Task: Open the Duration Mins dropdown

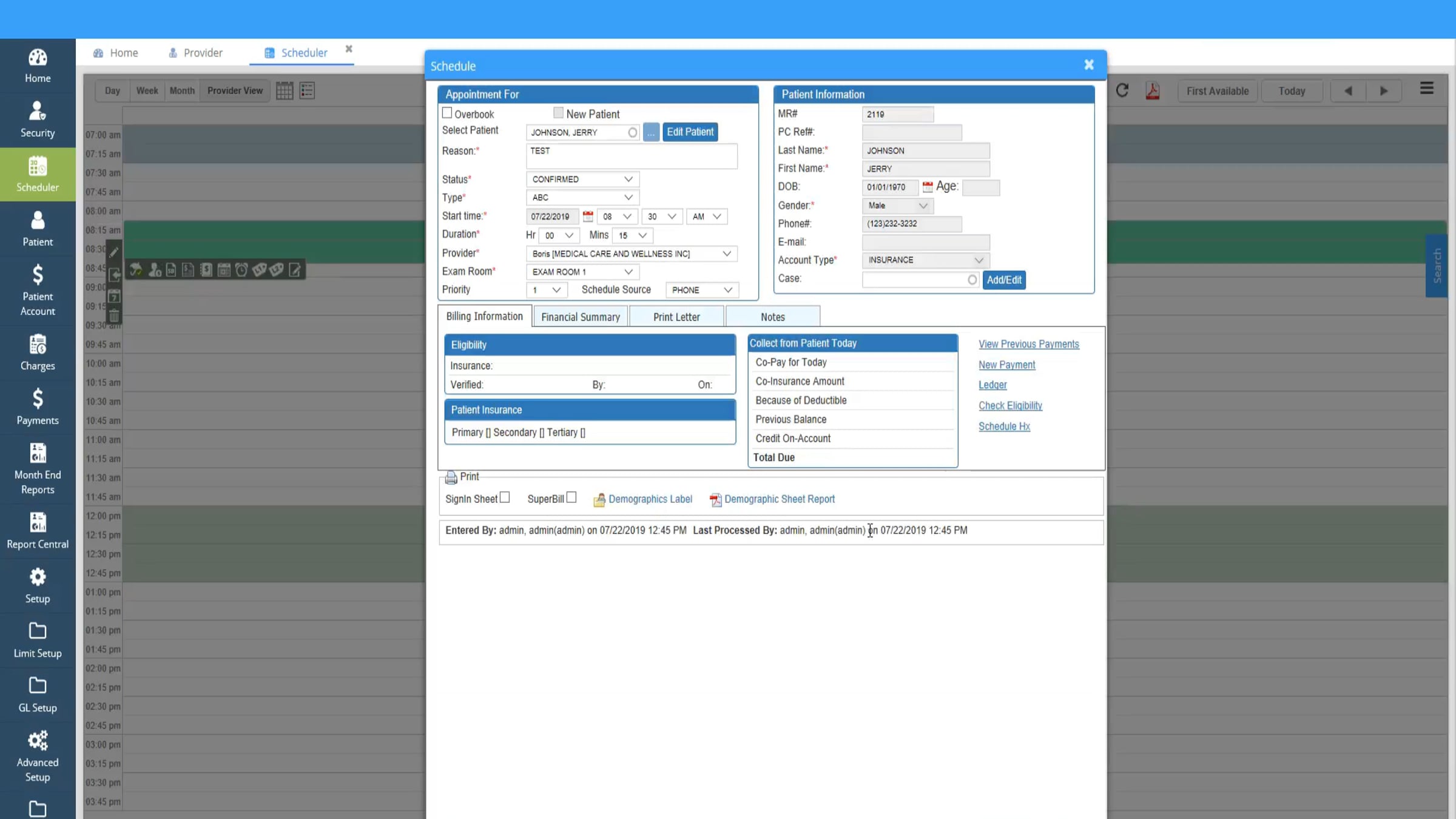Action: (x=632, y=235)
